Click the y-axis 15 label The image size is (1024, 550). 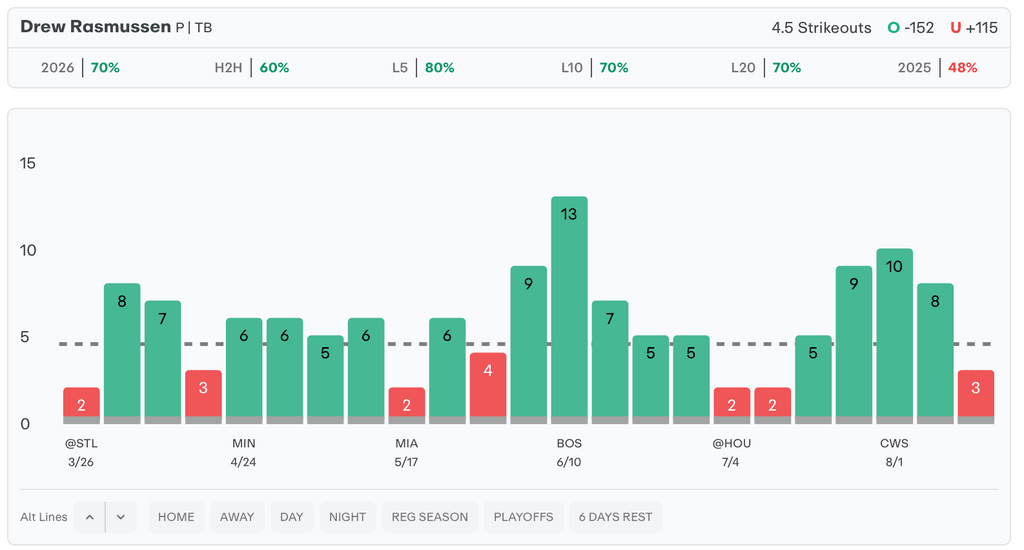pyautogui.click(x=27, y=163)
